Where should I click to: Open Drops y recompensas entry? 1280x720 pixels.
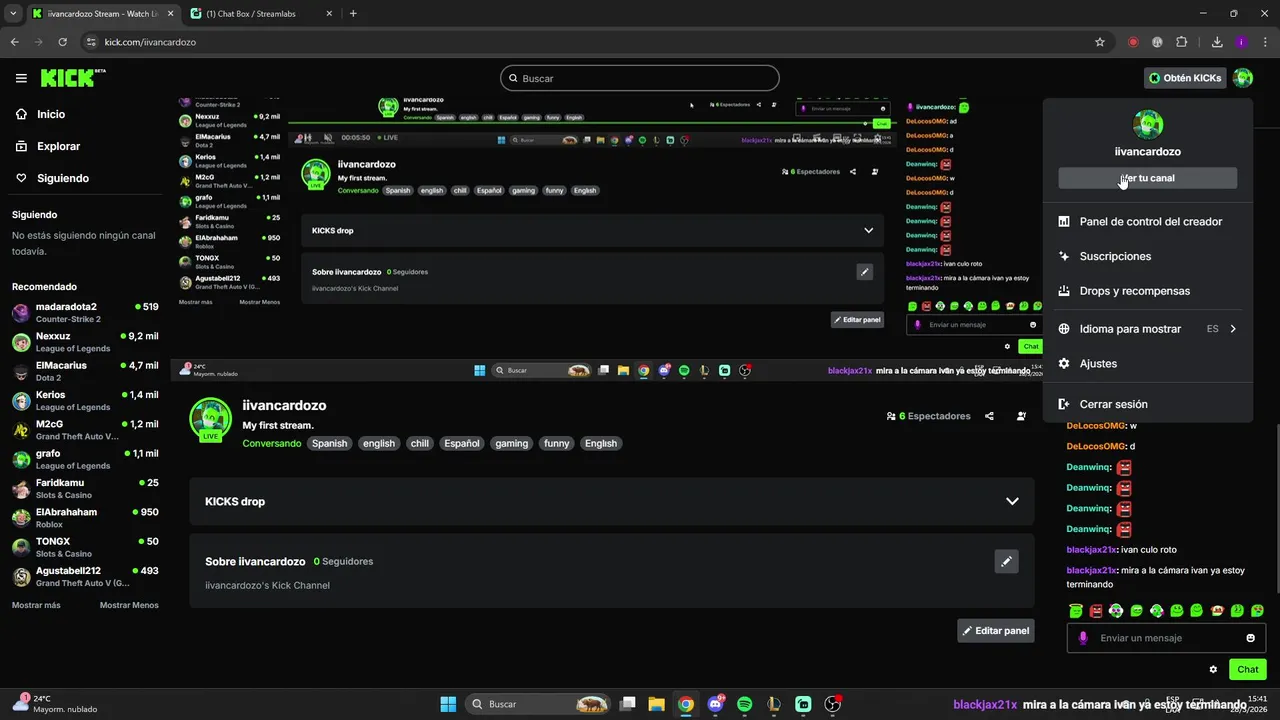coord(1148,291)
